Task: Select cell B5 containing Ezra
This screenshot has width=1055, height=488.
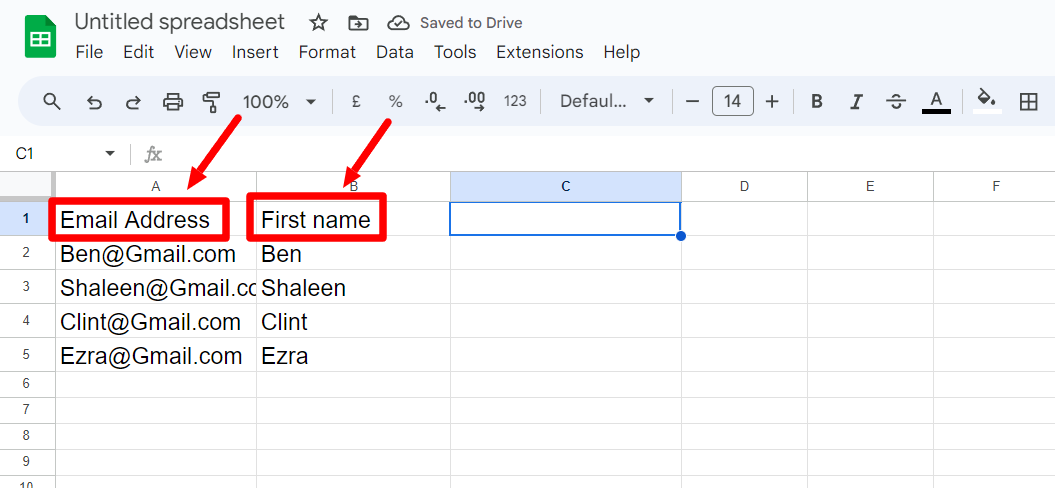Action: (353, 355)
